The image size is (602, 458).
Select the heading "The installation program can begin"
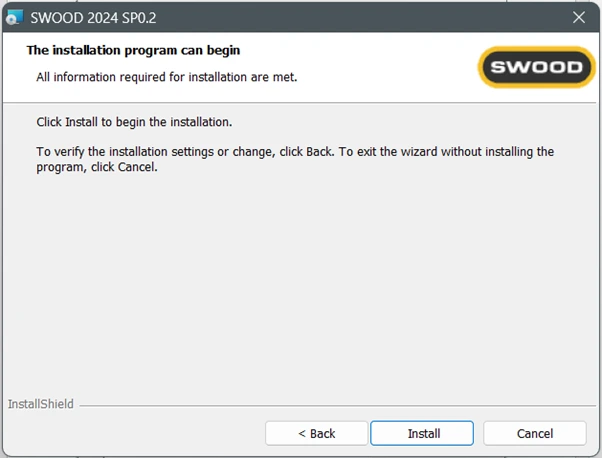click(133, 50)
